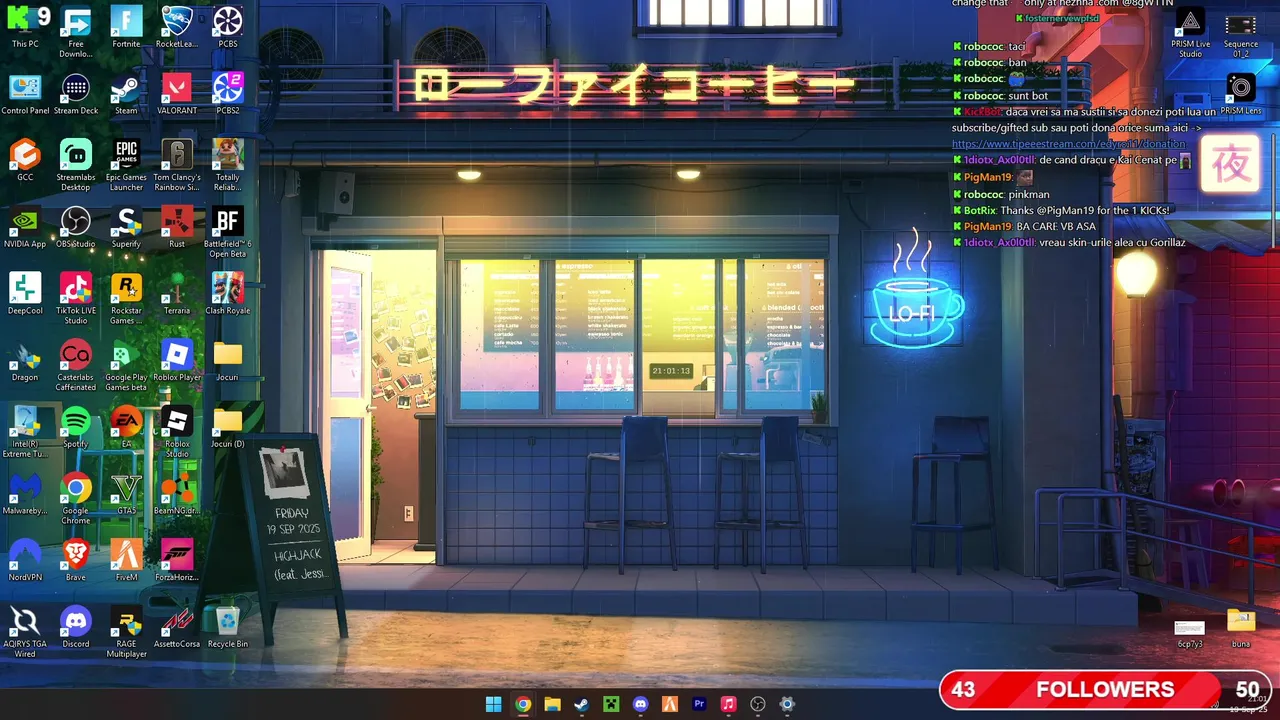Image resolution: width=1280 pixels, height=720 pixels.
Task: Select the Google Play Games beta icon
Action: click(x=126, y=366)
